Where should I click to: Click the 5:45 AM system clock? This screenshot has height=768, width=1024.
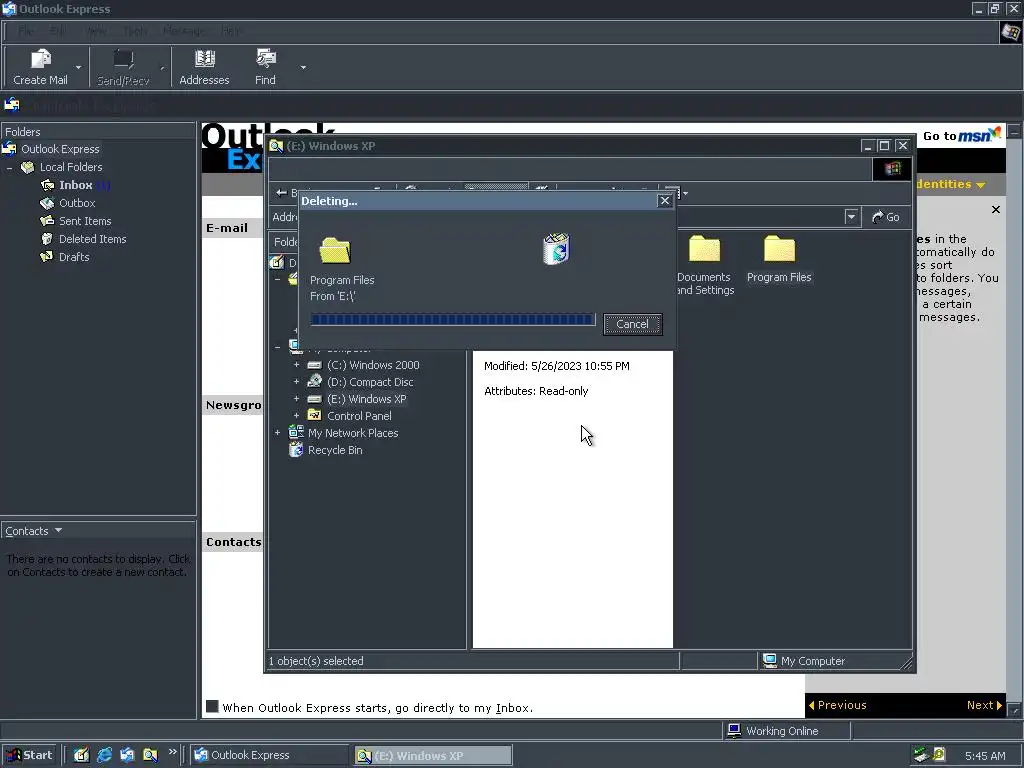tap(985, 756)
